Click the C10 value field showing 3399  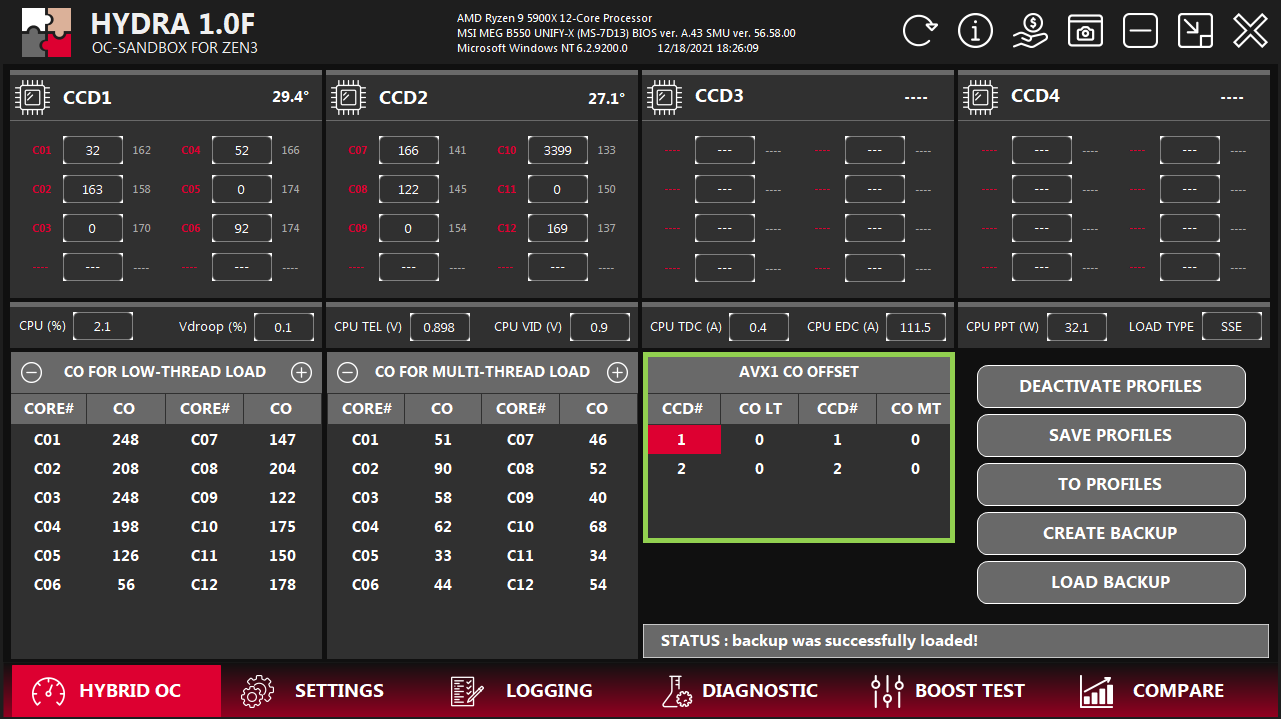point(557,150)
